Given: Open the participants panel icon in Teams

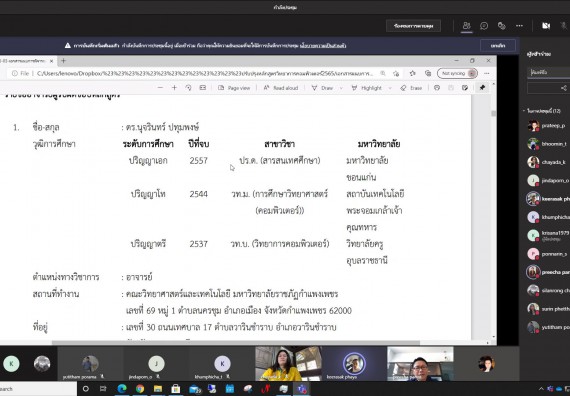Looking at the screenshot, I should [466, 26].
